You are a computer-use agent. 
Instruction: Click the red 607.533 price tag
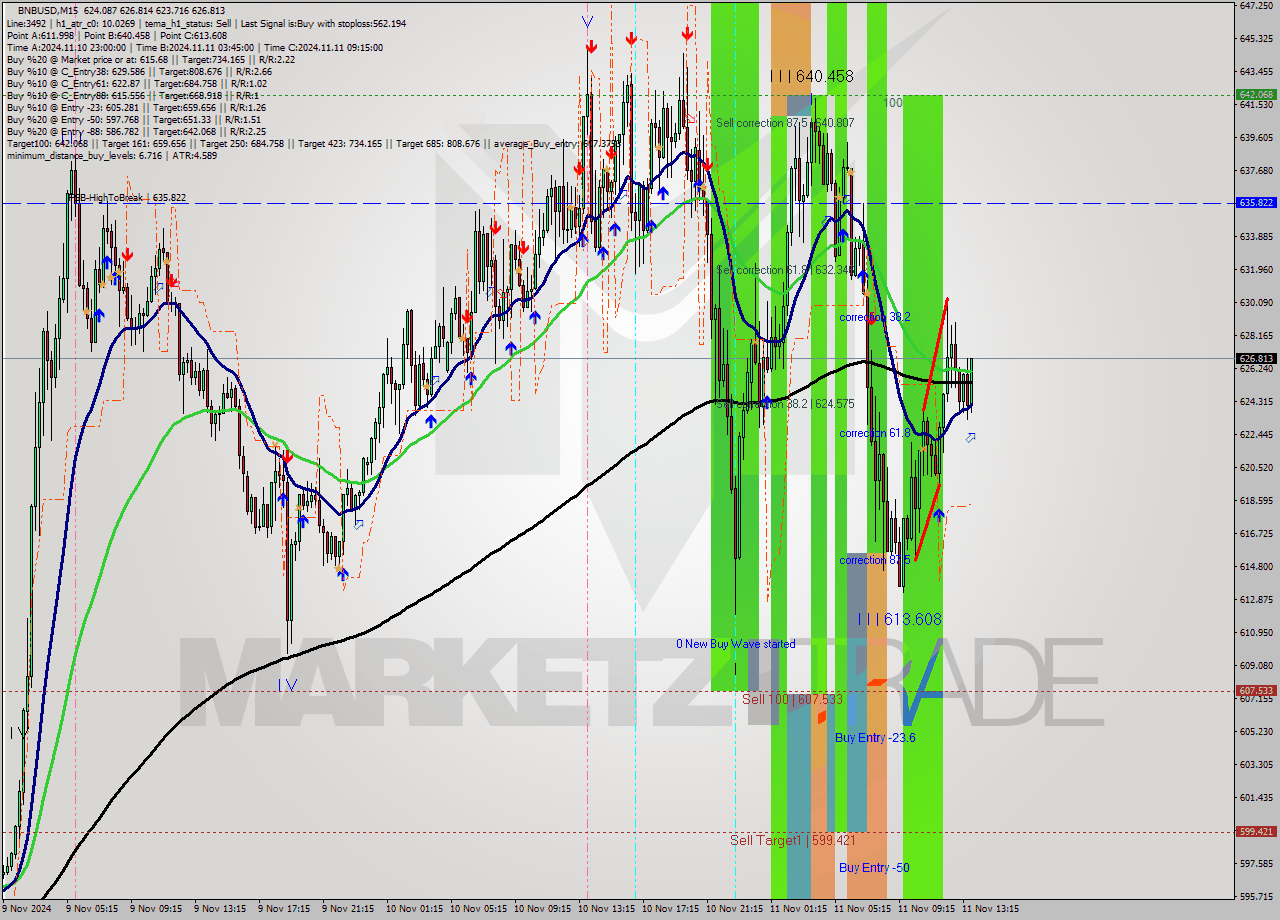tap(1256, 690)
